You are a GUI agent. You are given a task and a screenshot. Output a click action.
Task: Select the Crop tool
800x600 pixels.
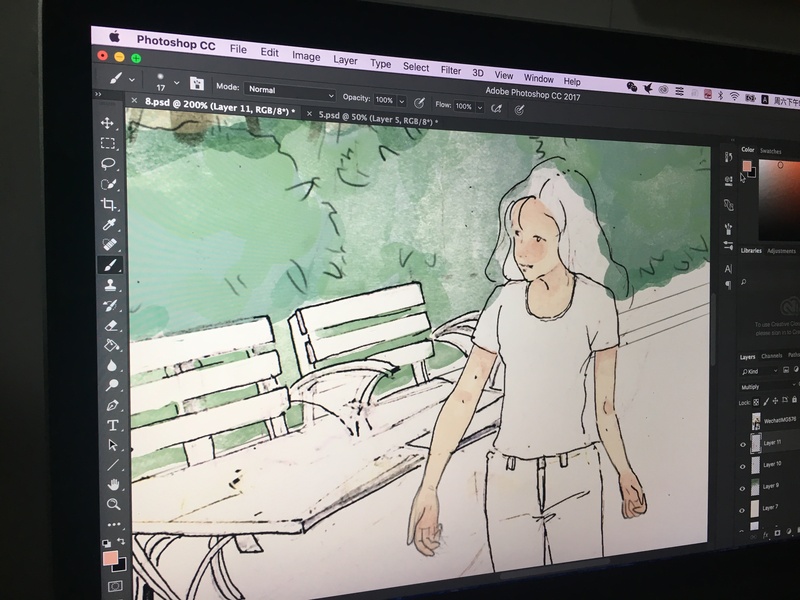(109, 205)
